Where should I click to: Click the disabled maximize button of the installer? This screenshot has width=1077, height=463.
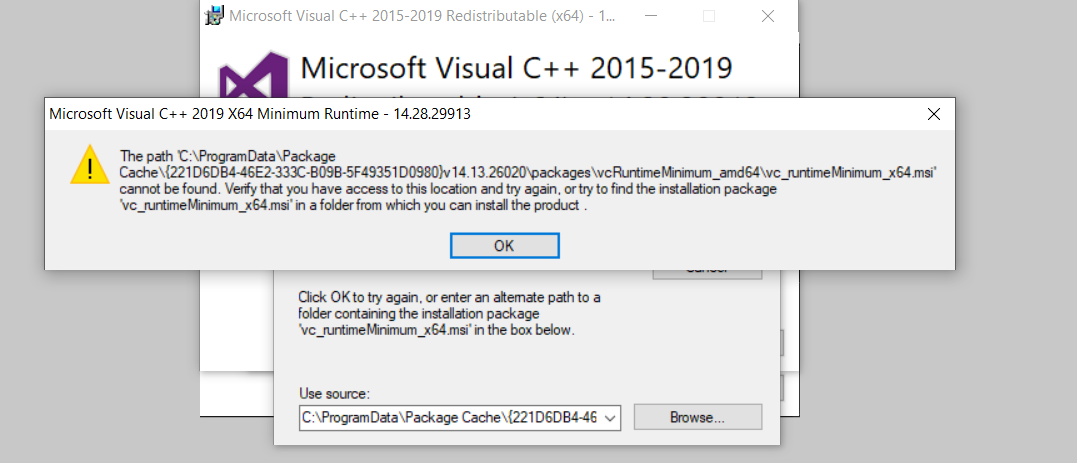click(709, 16)
